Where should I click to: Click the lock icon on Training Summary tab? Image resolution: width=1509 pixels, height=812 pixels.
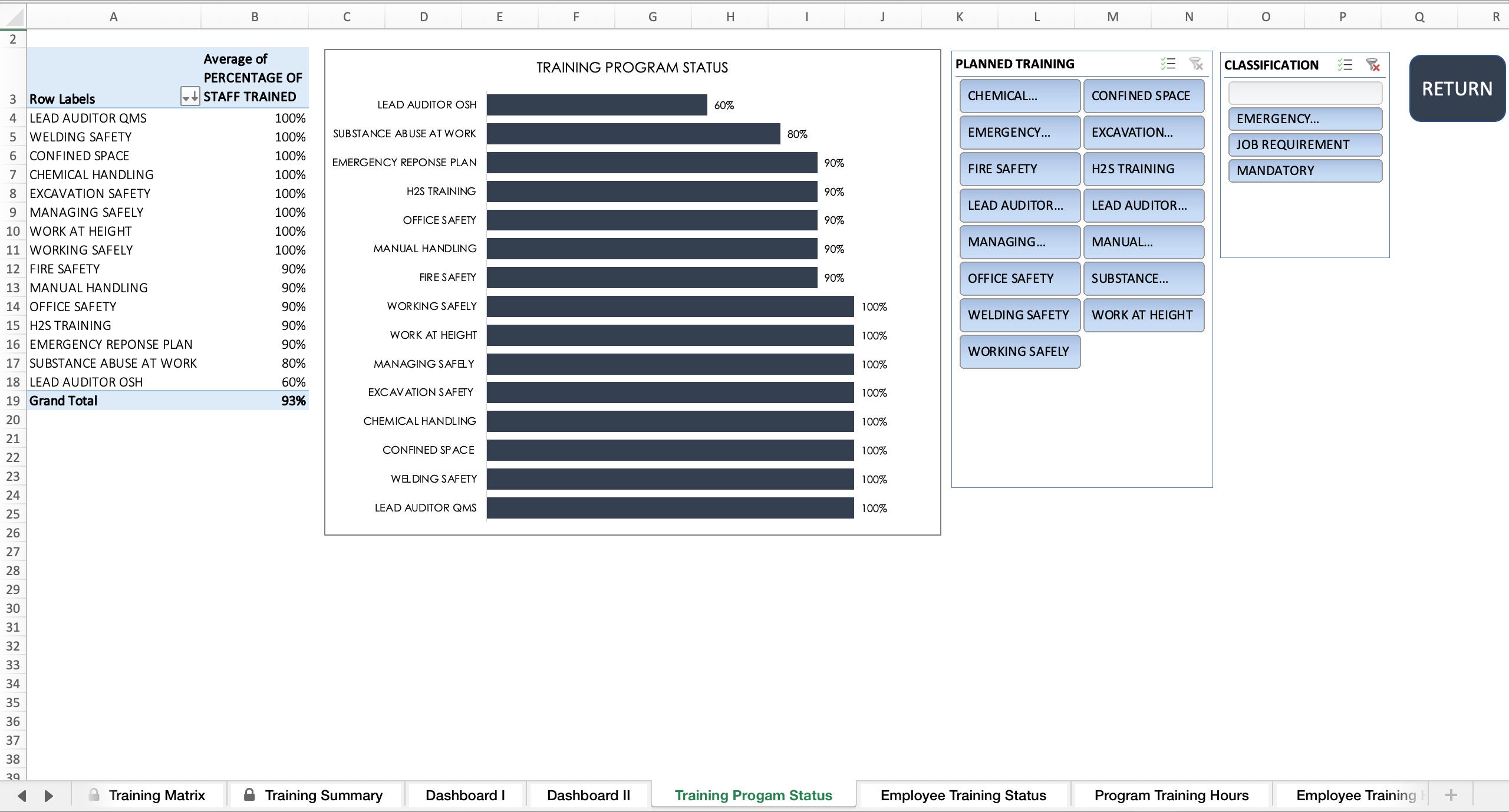(x=250, y=794)
